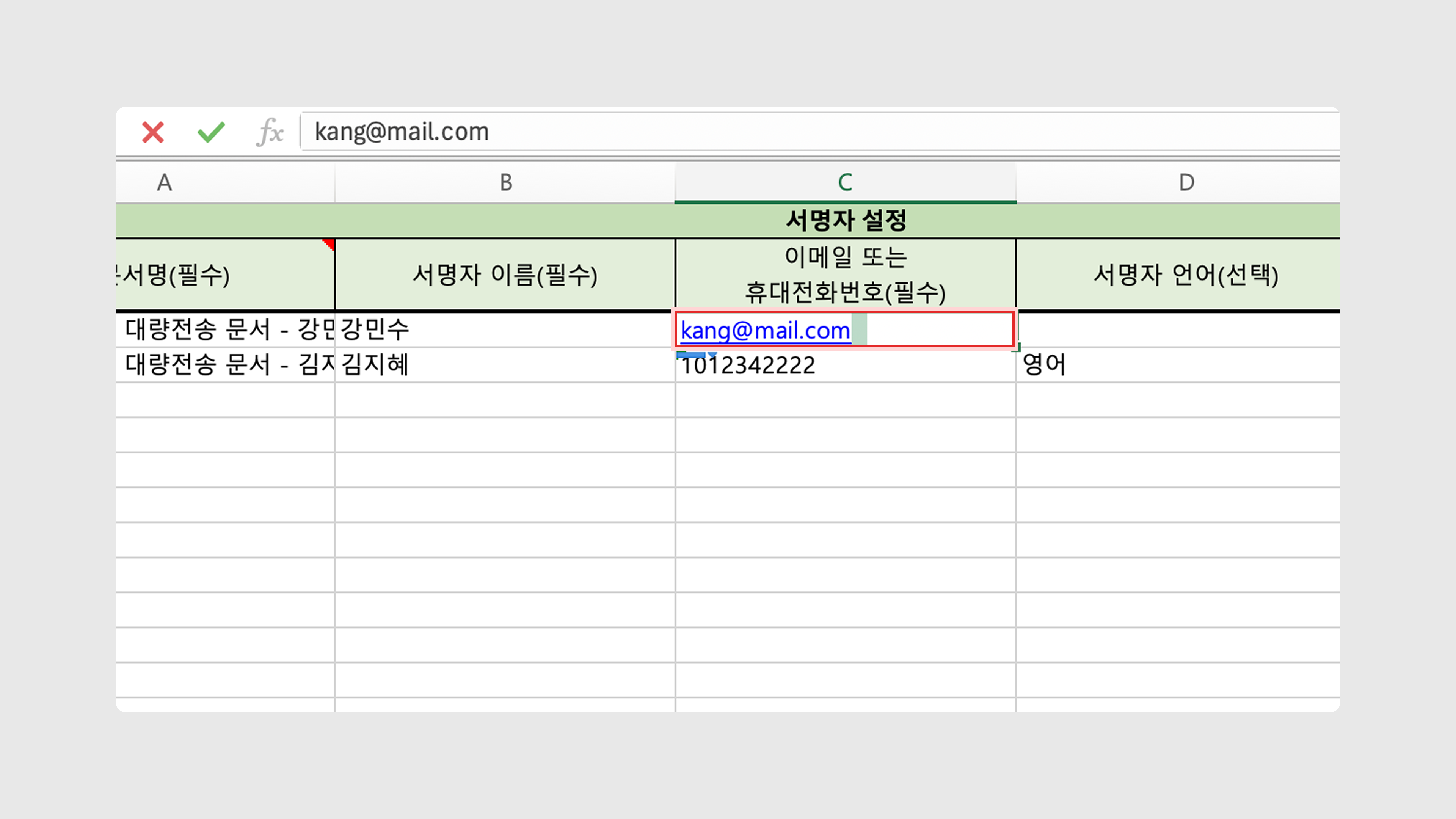Click the empty language cell beside kang@mail.com
This screenshot has width=1456, height=819.
coord(1178,329)
